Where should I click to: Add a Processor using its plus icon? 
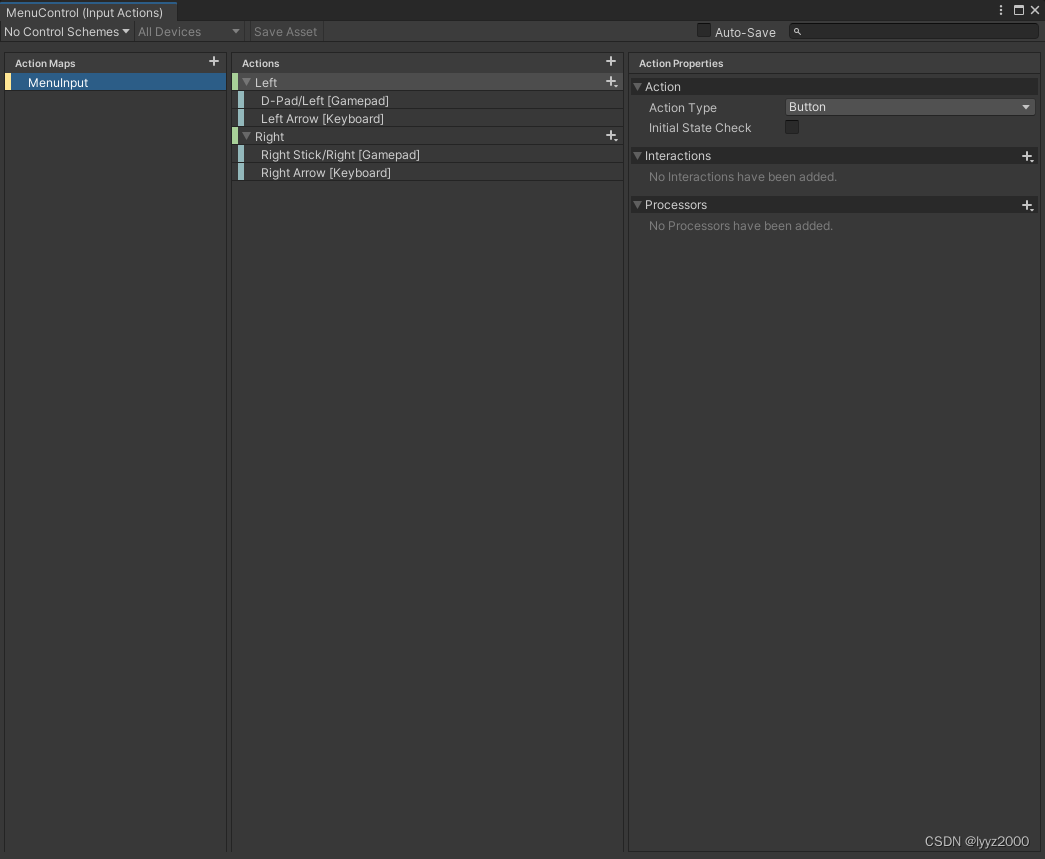(1027, 205)
